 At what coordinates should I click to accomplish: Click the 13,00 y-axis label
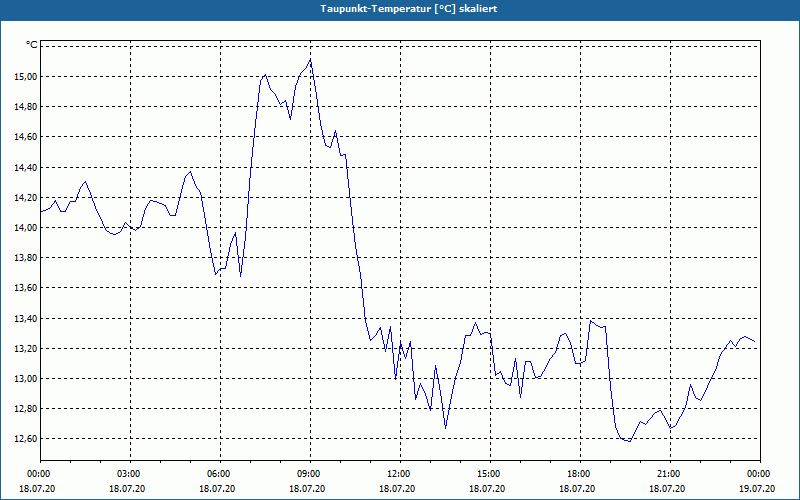(27, 379)
